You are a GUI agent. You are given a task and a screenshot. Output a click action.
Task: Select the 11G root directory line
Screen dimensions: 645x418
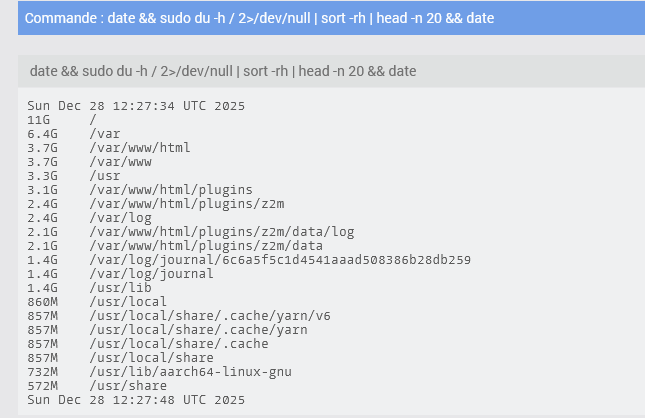(x=62, y=119)
